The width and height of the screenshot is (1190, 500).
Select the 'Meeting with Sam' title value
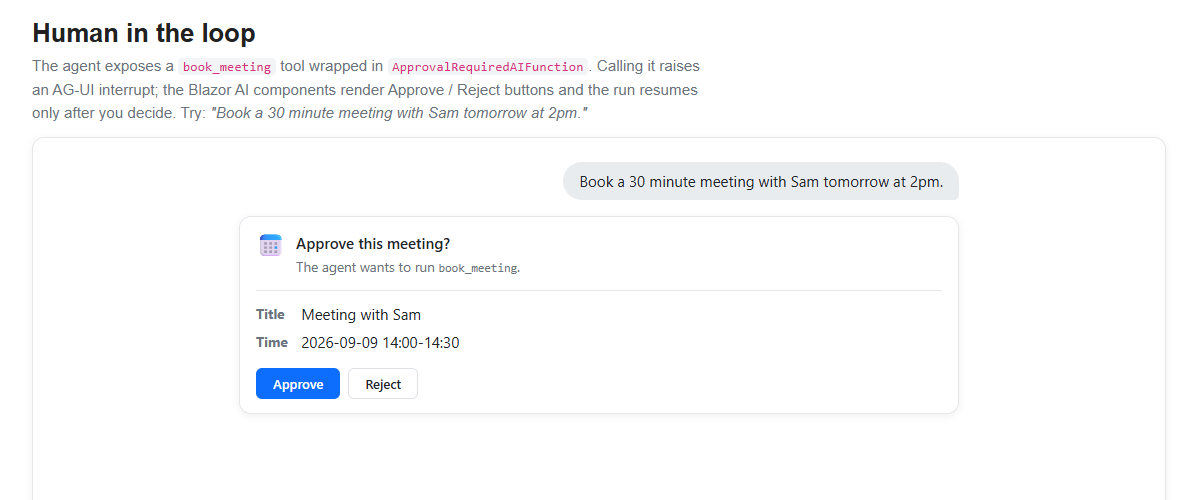click(361, 315)
